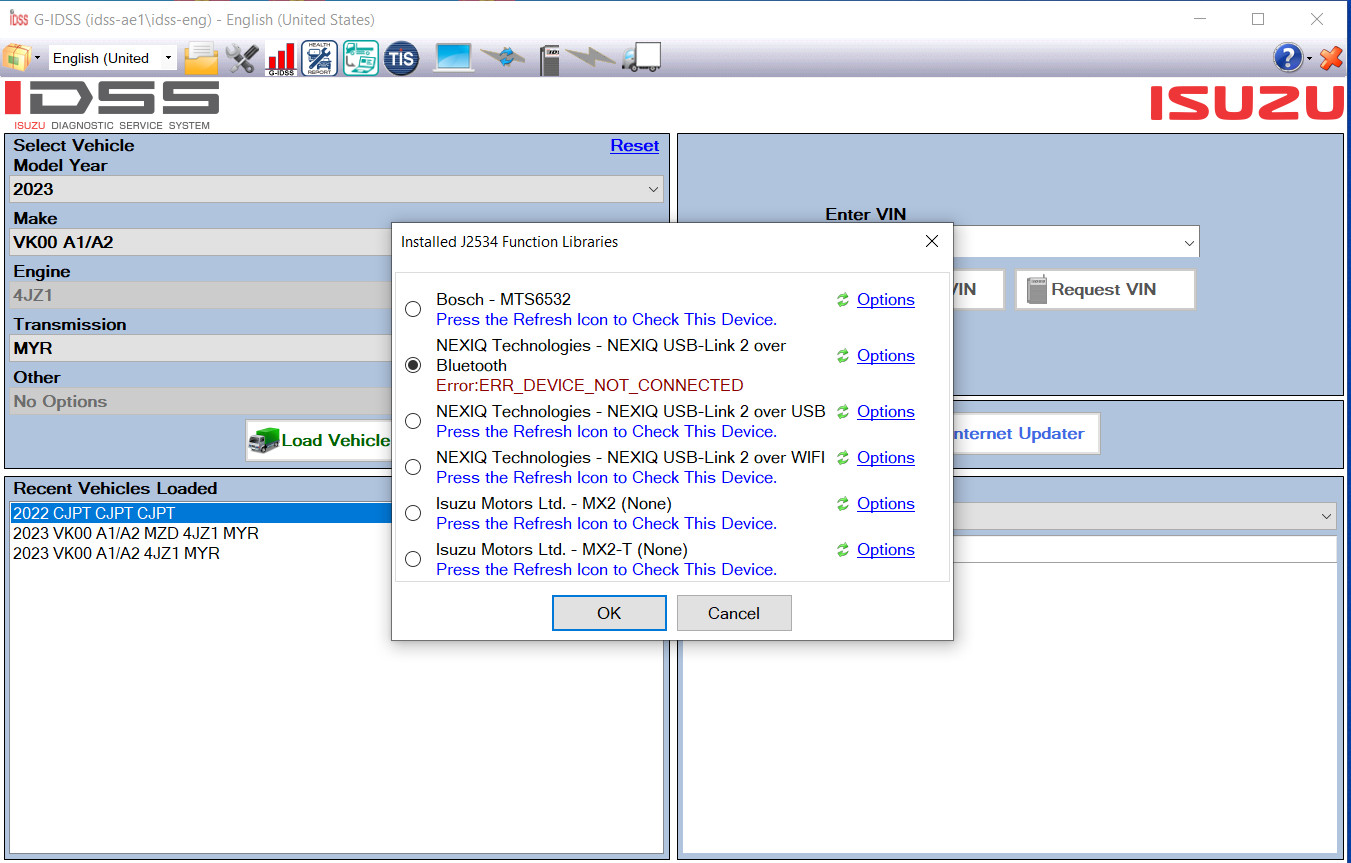Click the G-IDSS red bars icon
The width and height of the screenshot is (1351, 863).
pos(281,58)
